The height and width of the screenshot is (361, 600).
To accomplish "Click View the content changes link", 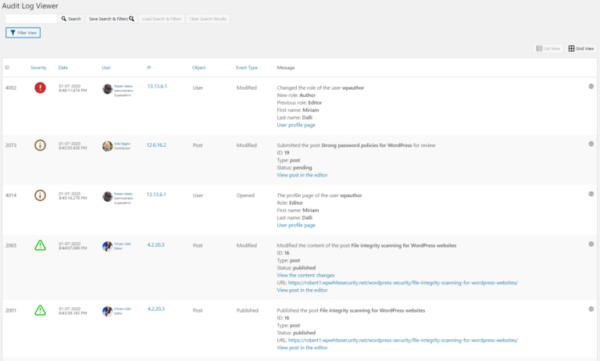I will pos(306,275).
